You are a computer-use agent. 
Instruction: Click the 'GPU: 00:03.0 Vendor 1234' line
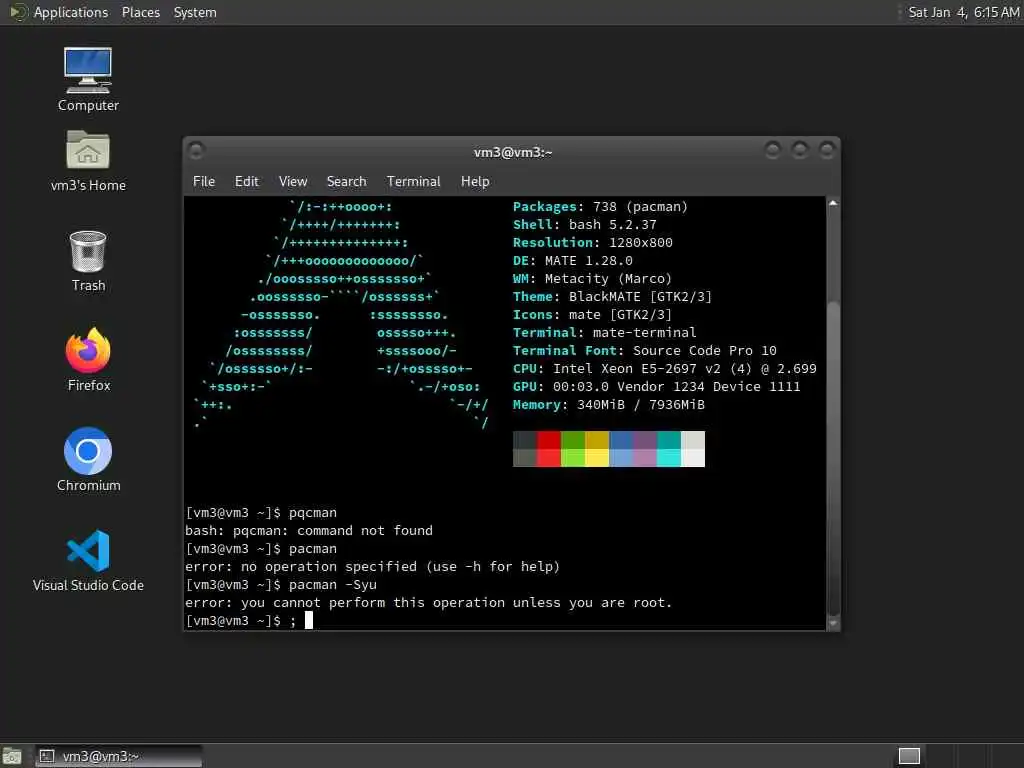pos(656,387)
